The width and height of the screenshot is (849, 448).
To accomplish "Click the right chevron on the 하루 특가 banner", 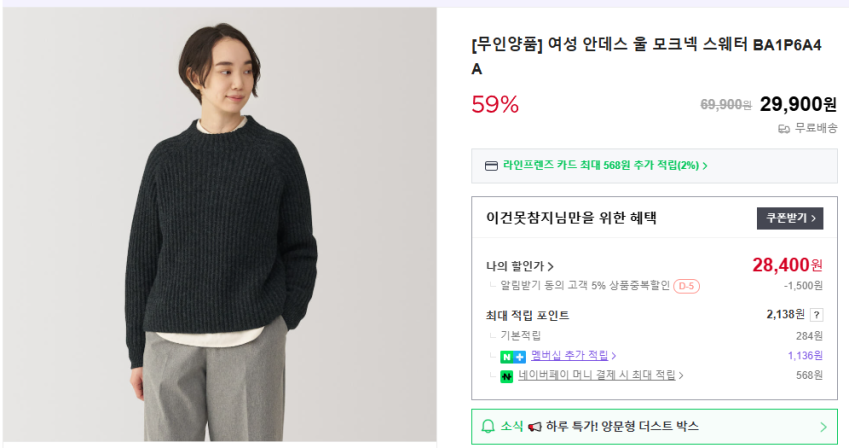I will 823,427.
